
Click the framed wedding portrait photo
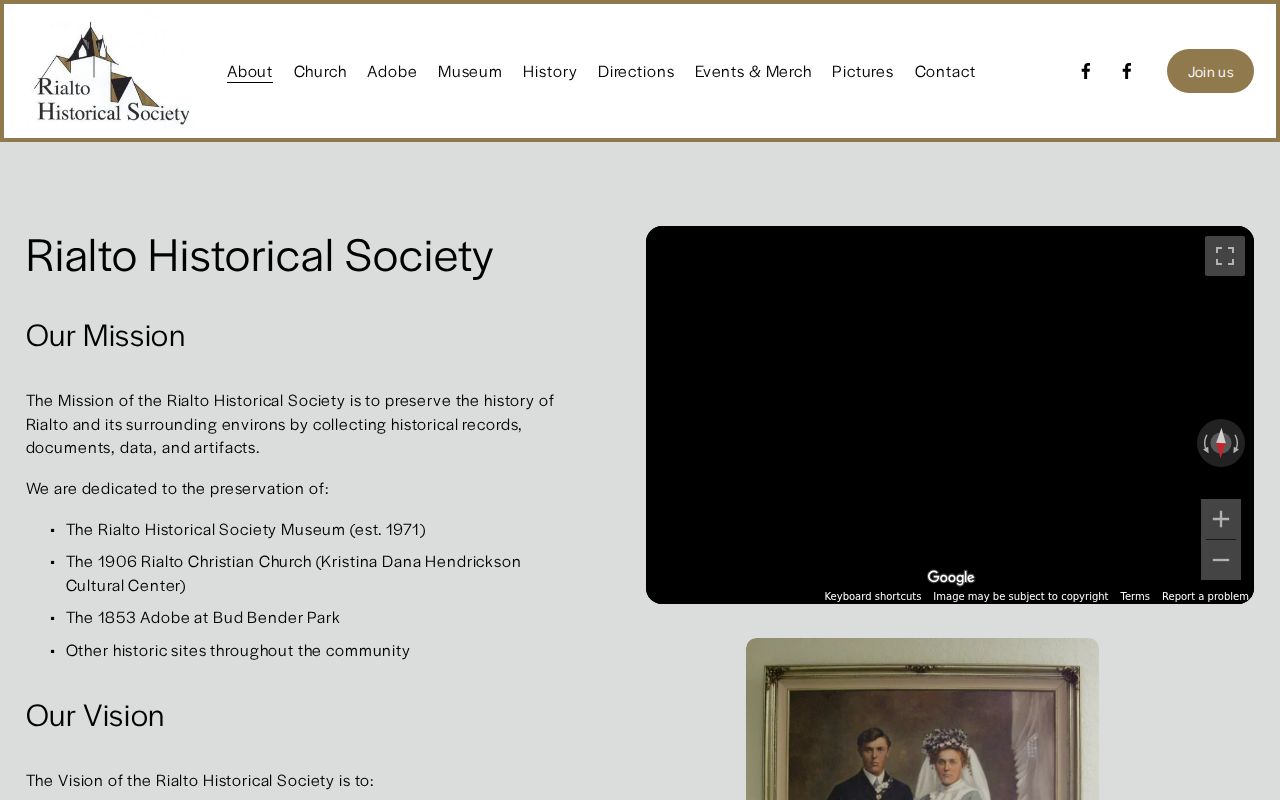(922, 719)
